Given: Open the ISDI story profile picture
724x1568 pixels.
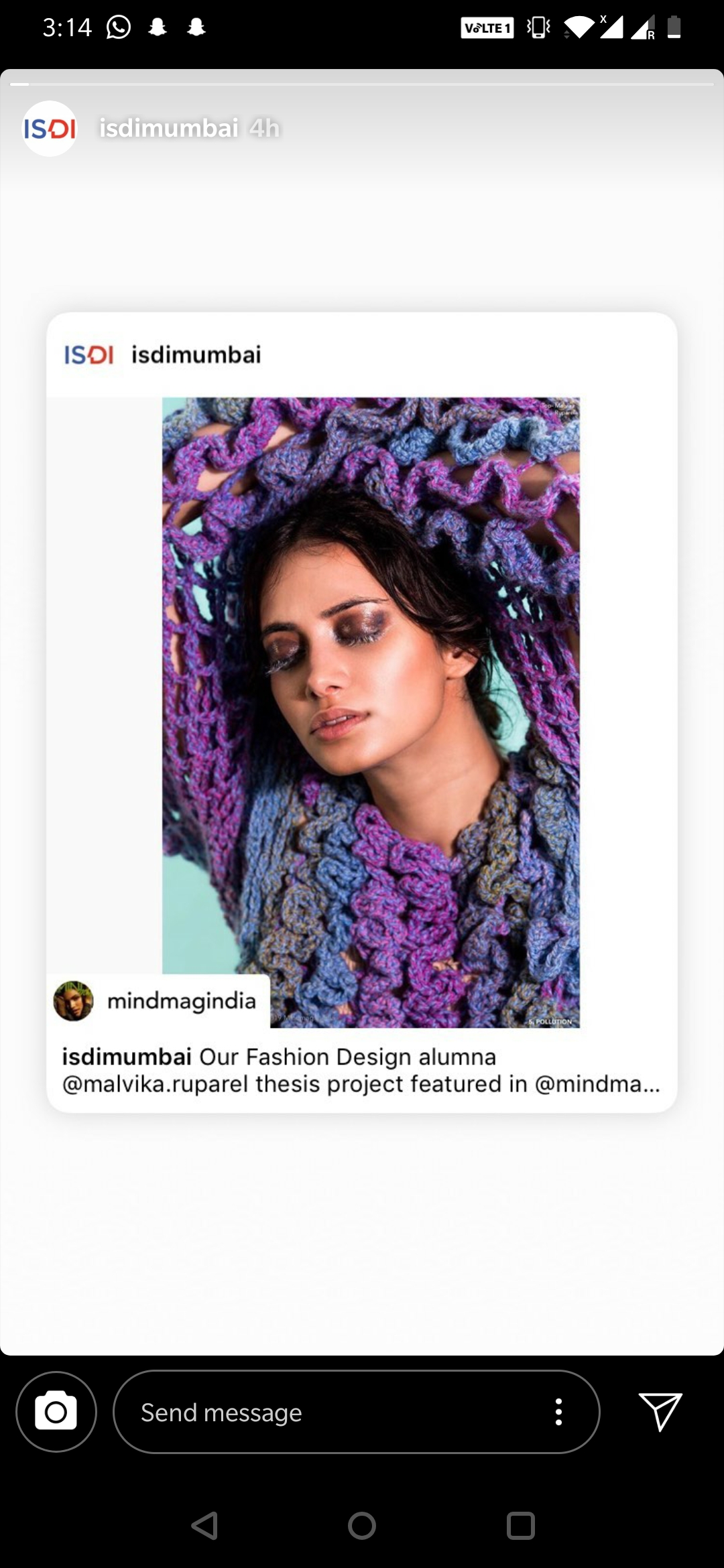Looking at the screenshot, I should (50, 128).
